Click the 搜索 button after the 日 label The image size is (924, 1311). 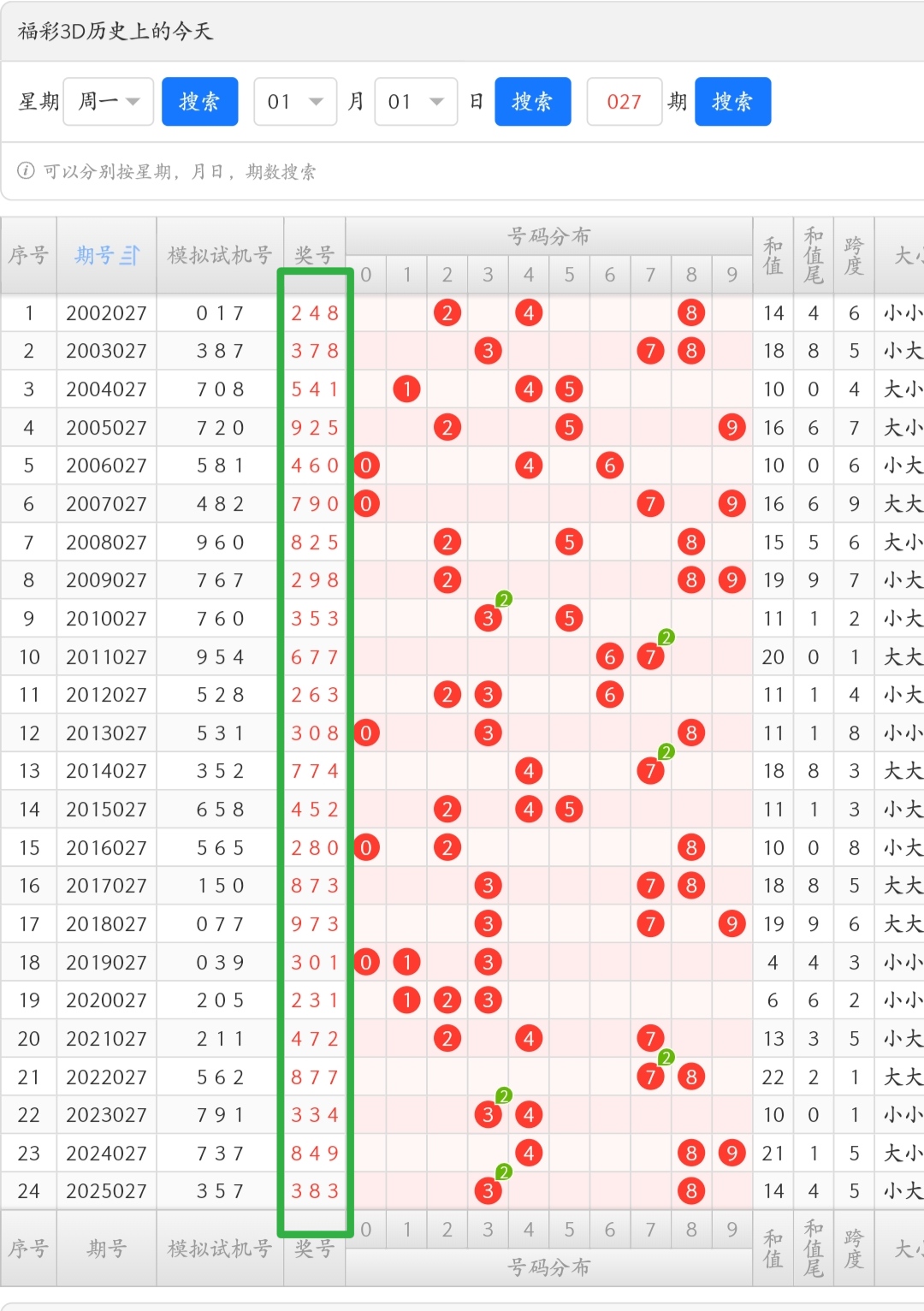tap(532, 102)
